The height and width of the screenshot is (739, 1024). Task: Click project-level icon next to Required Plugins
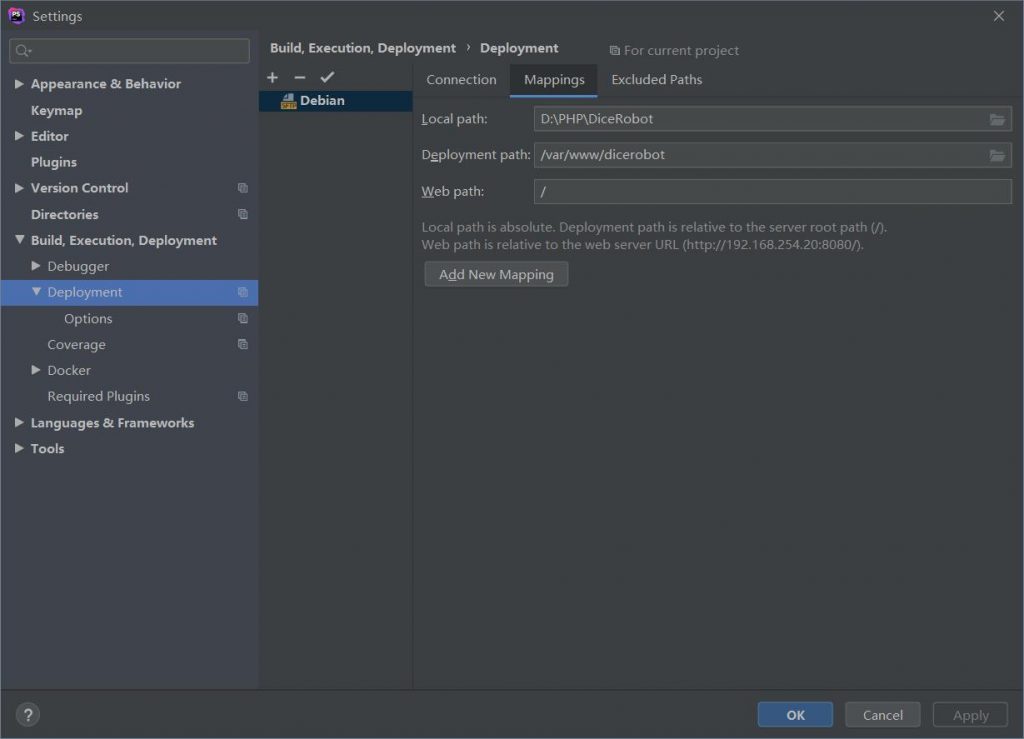click(243, 396)
